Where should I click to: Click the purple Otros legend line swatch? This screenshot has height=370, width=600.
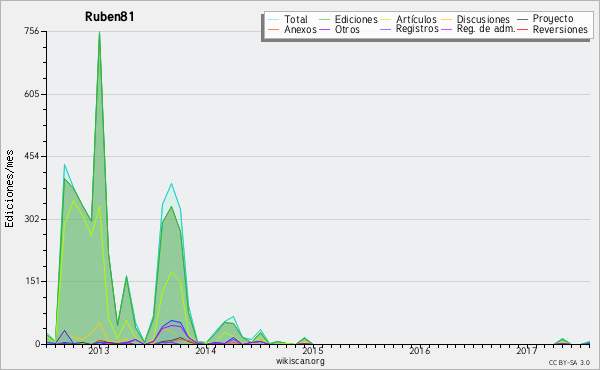324,29
